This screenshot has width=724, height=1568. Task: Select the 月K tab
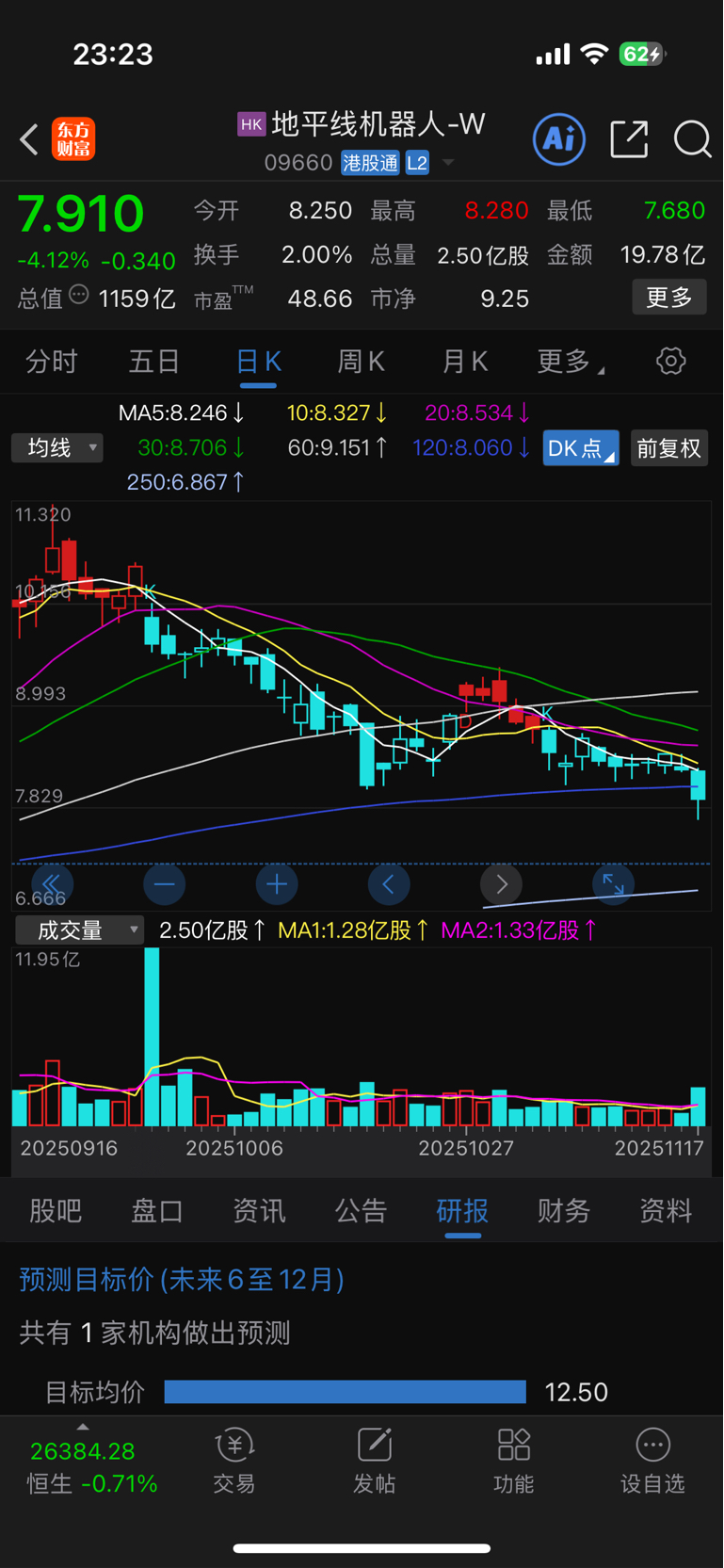[464, 362]
